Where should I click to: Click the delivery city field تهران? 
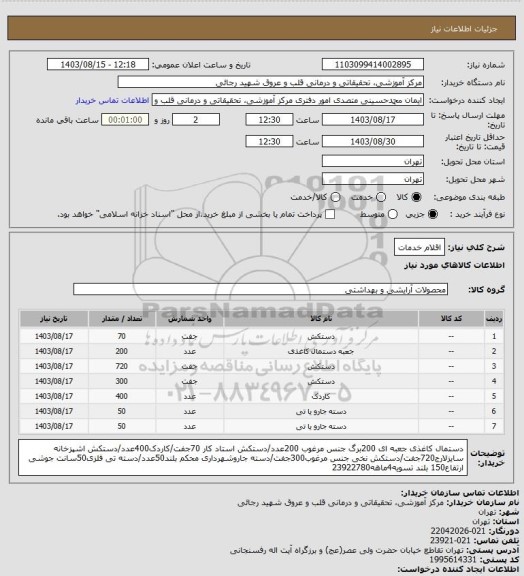click(x=373, y=179)
